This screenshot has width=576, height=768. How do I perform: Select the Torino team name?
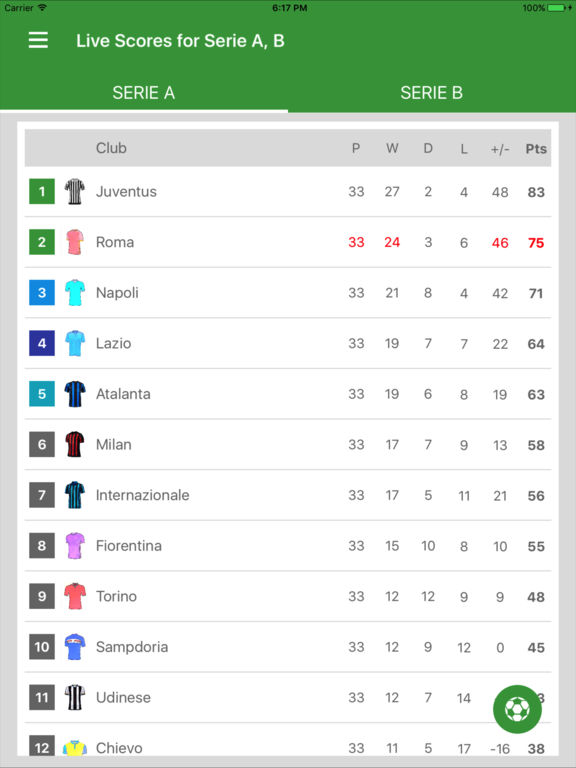116,597
